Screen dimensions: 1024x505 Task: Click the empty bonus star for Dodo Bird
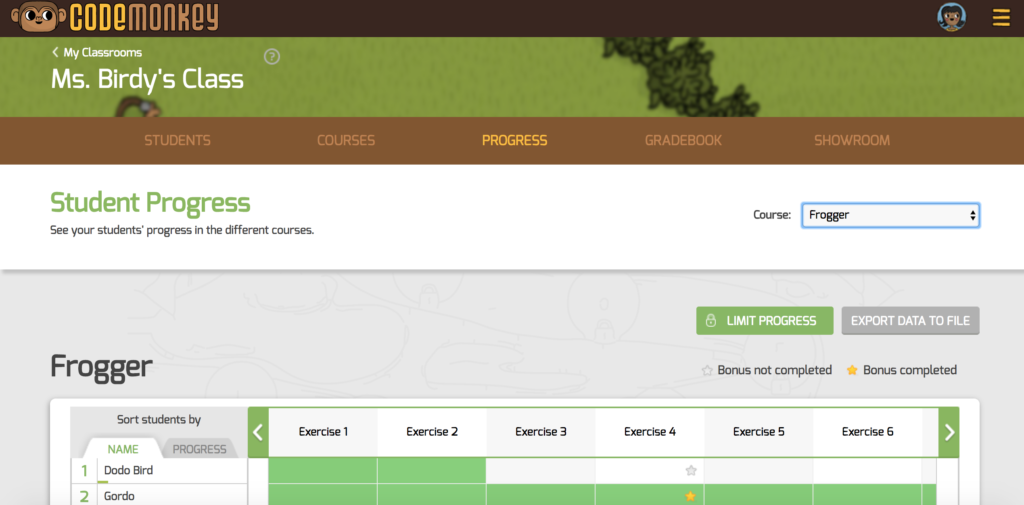(x=690, y=470)
